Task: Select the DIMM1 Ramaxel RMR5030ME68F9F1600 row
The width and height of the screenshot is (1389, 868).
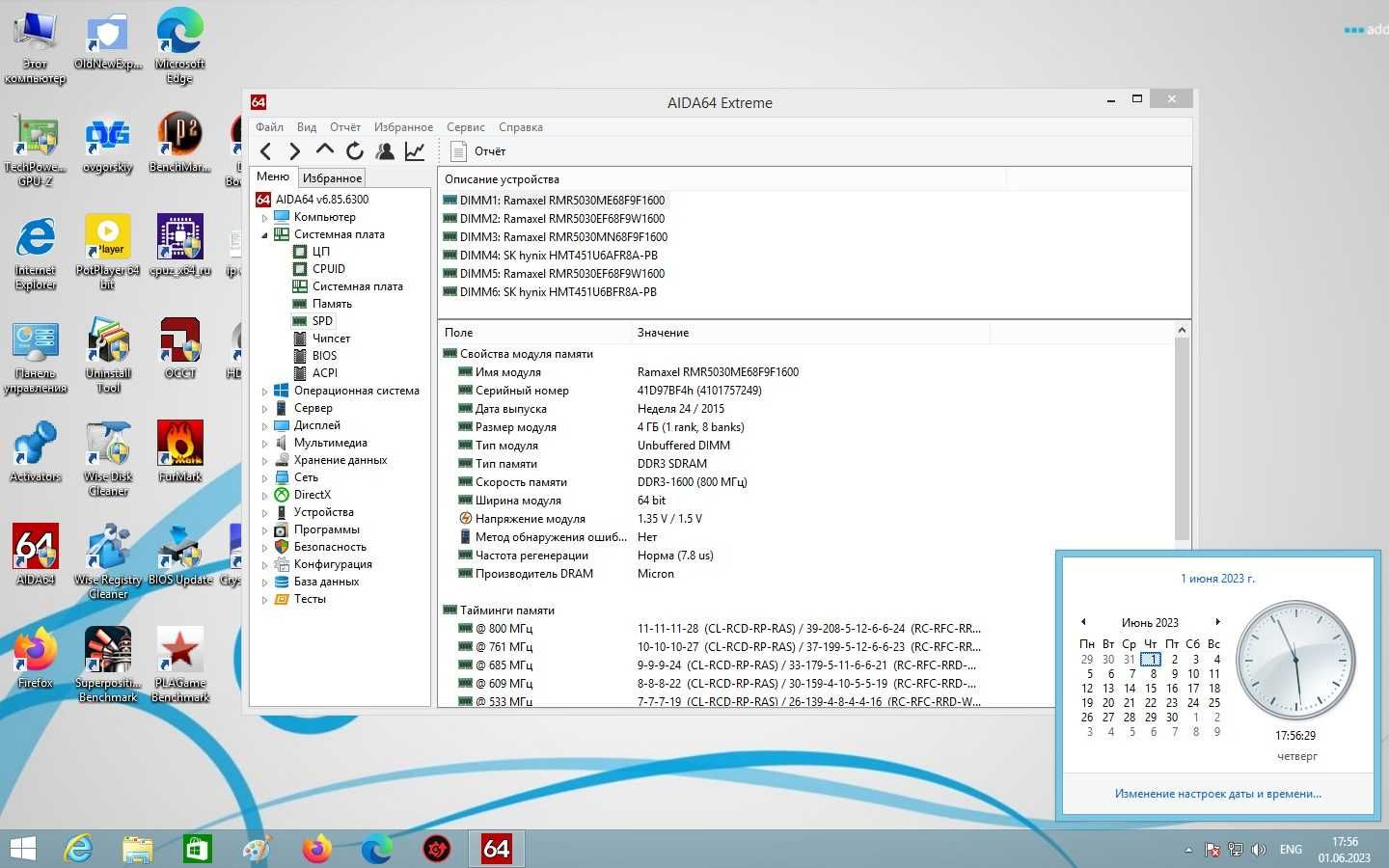Action: click(555, 201)
